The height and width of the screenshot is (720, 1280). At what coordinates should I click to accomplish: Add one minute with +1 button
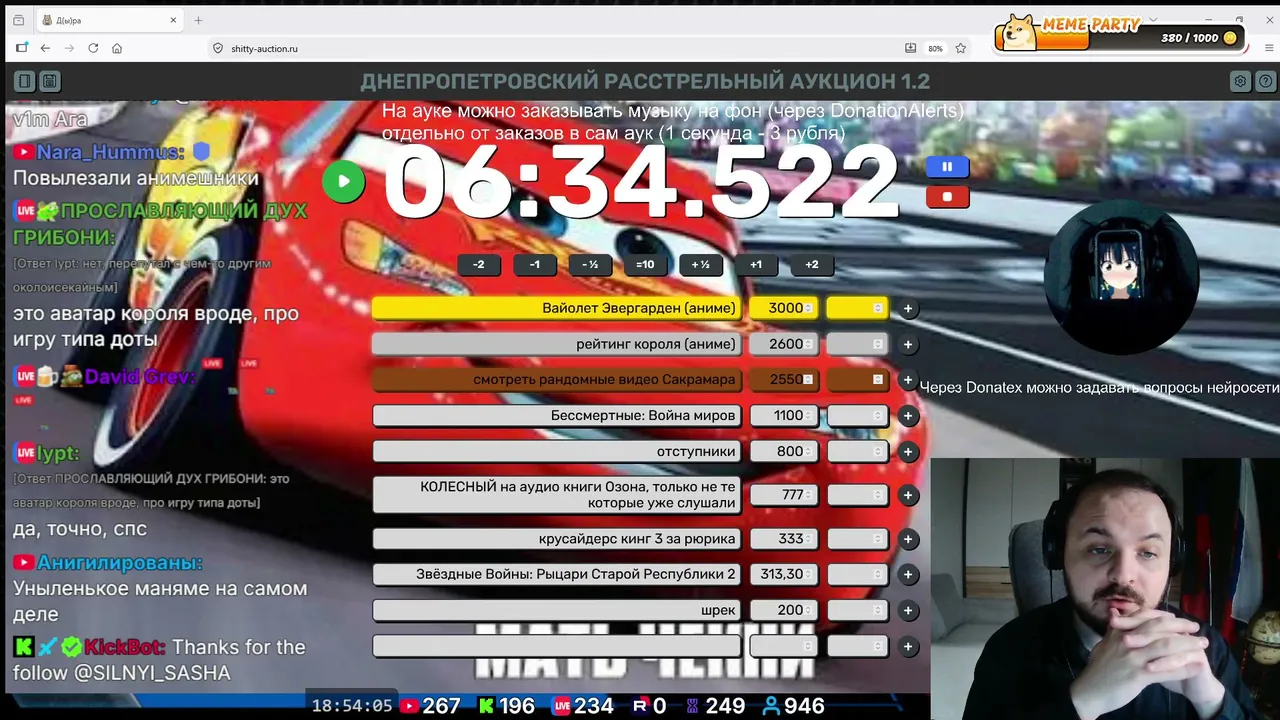(x=756, y=265)
